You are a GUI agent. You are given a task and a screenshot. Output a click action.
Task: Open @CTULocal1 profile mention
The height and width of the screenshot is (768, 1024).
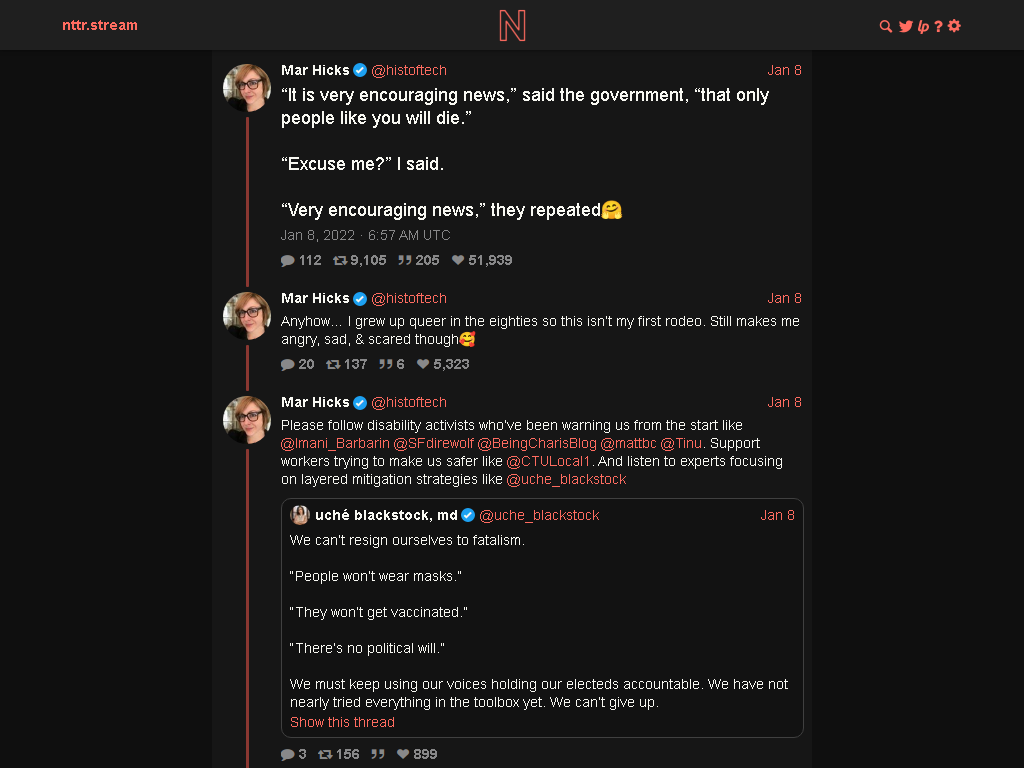tap(548, 462)
